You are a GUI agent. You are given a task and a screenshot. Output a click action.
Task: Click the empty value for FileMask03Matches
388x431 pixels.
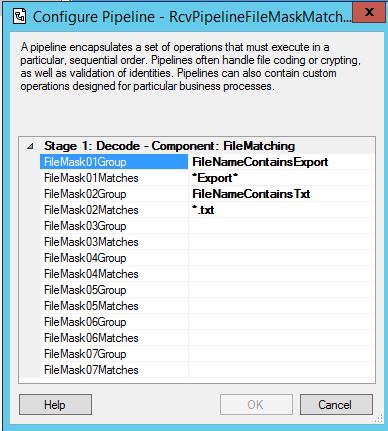coord(282,242)
